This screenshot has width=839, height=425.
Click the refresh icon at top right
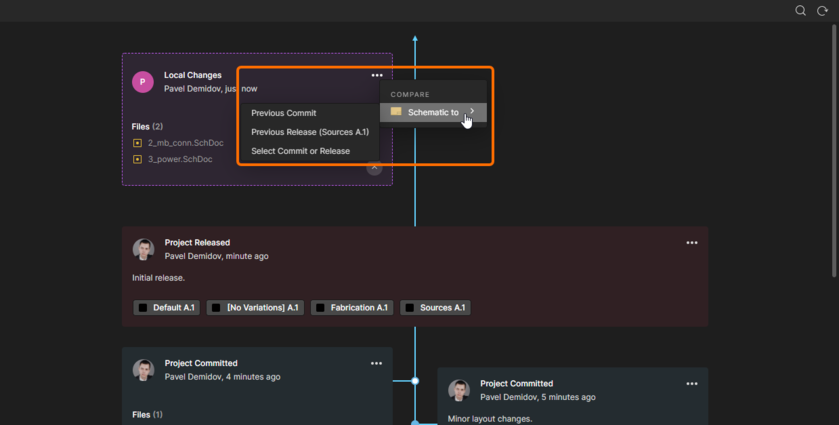coord(822,11)
